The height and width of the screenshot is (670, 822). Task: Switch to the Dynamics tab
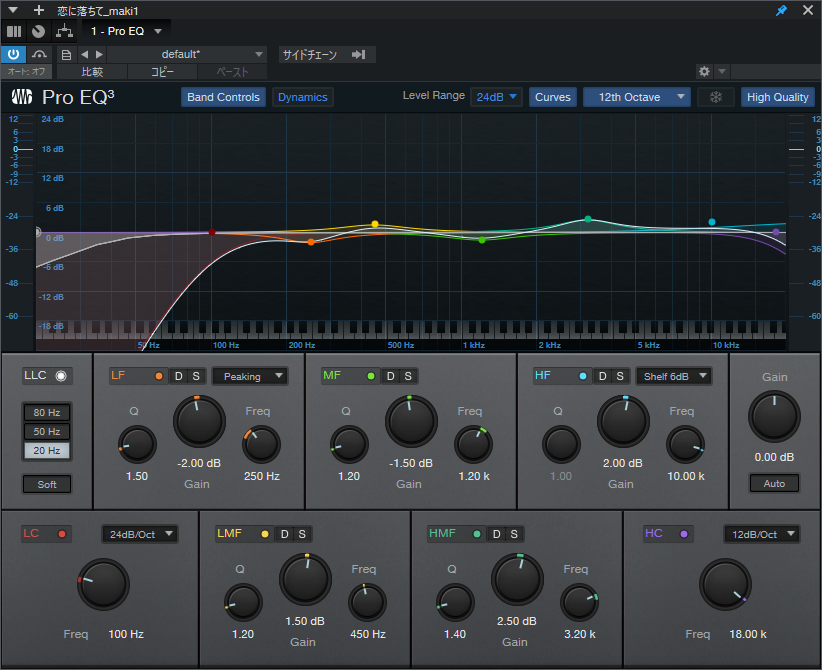click(x=302, y=97)
